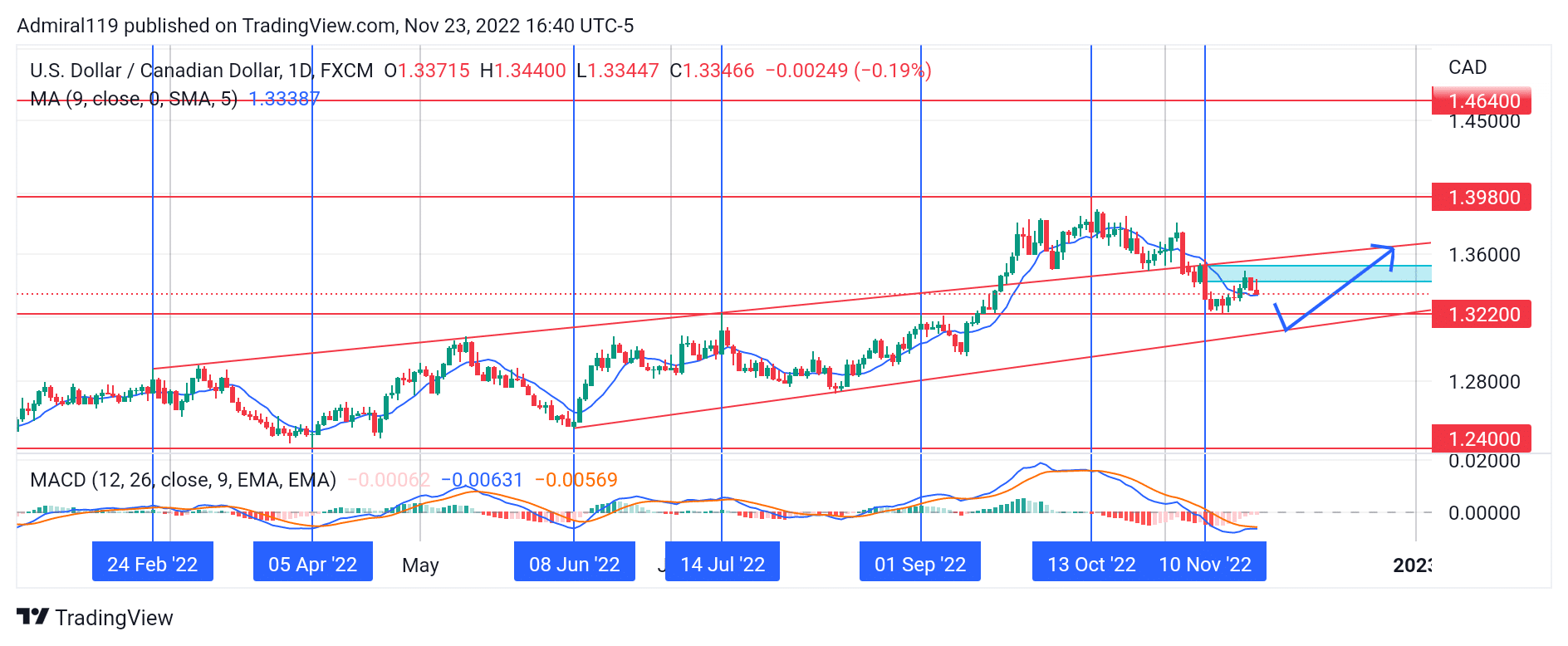Click the MACD signal value −0.00569

click(576, 480)
